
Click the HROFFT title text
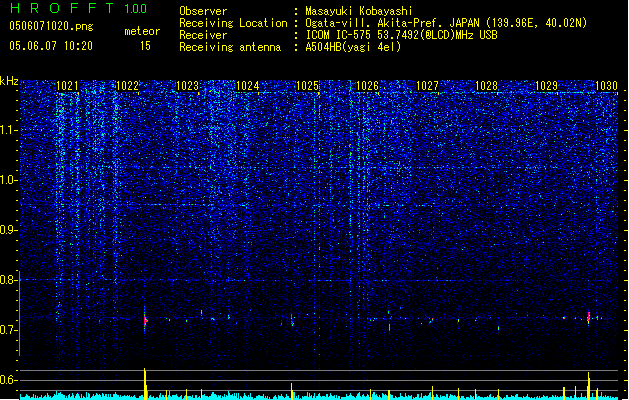tap(62, 8)
